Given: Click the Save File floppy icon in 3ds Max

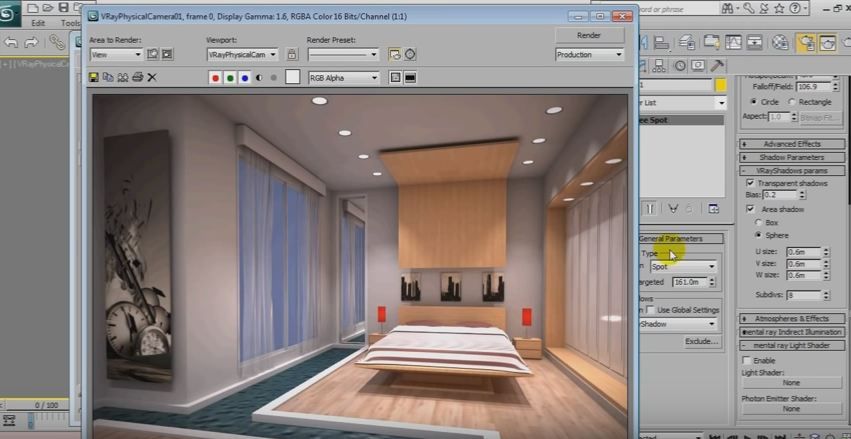Looking at the screenshot, I should point(63,8).
